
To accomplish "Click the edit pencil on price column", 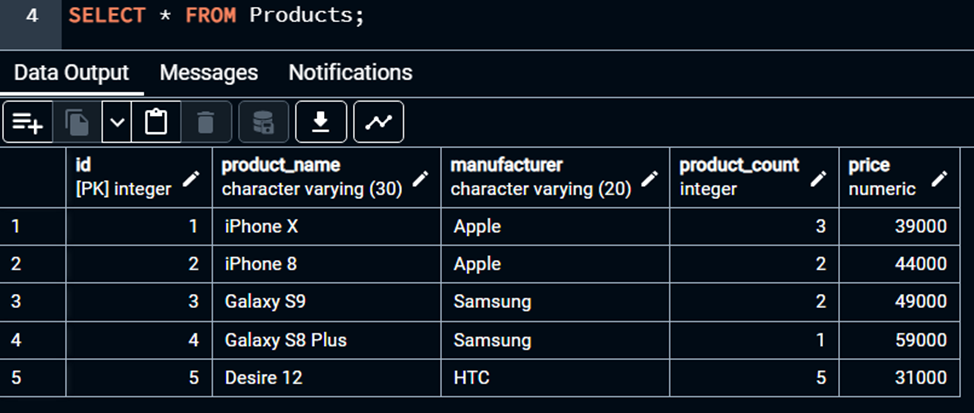I will click(x=939, y=178).
